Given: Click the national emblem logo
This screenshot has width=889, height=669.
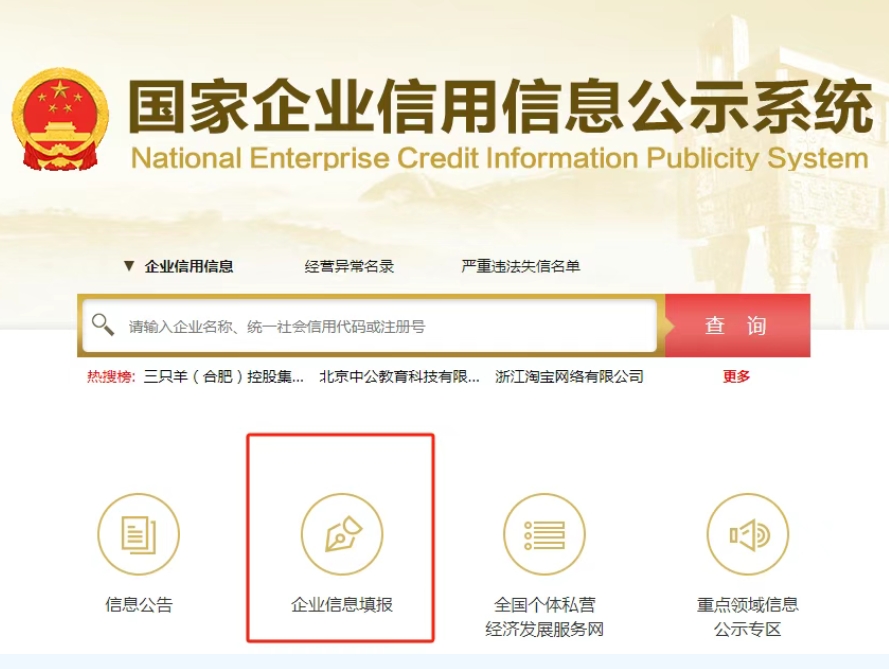Looking at the screenshot, I should tap(60, 118).
